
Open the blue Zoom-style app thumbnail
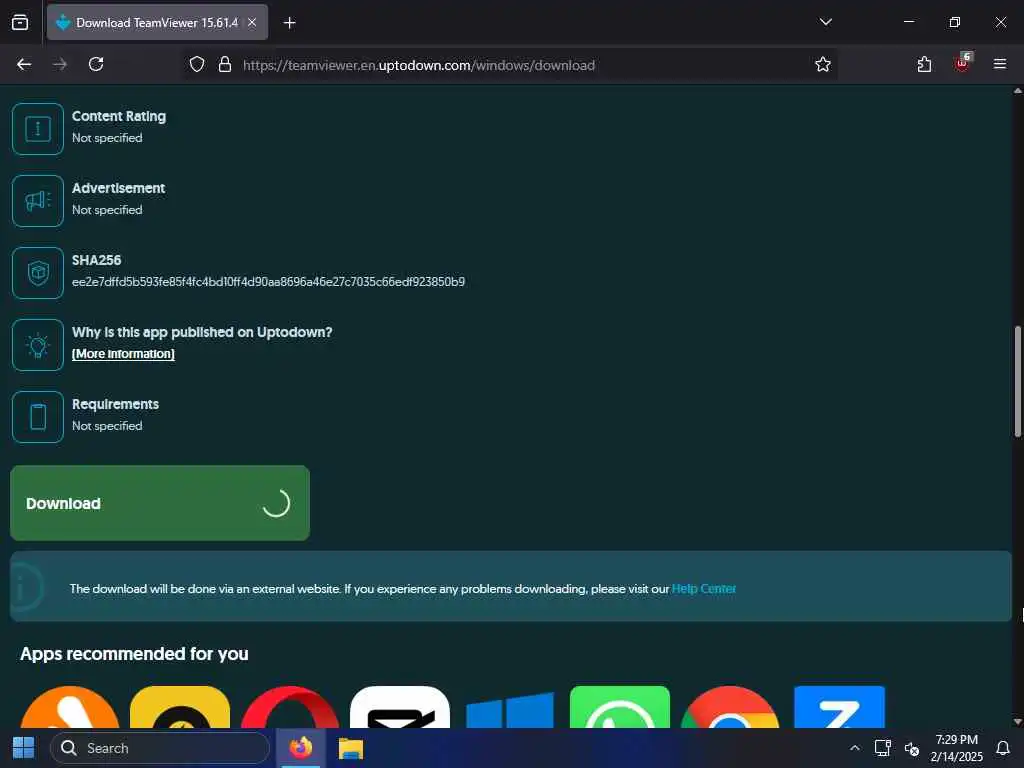point(839,707)
